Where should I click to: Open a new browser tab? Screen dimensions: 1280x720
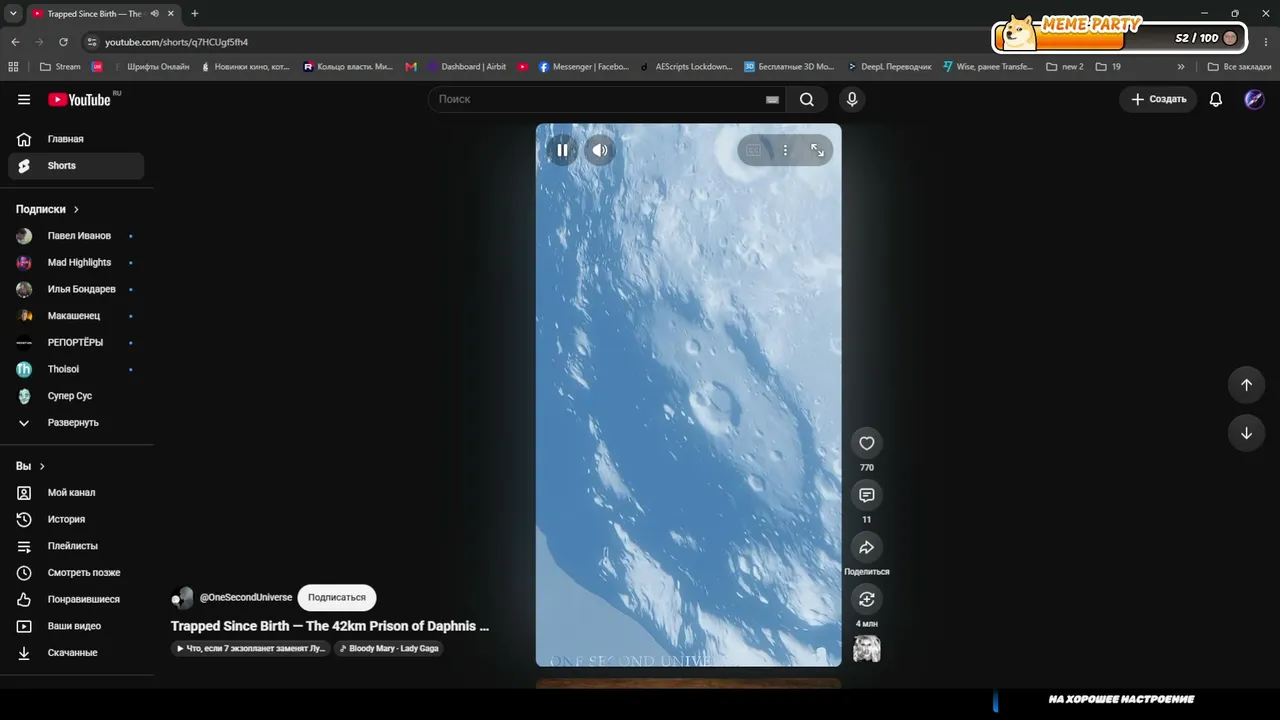coord(194,14)
